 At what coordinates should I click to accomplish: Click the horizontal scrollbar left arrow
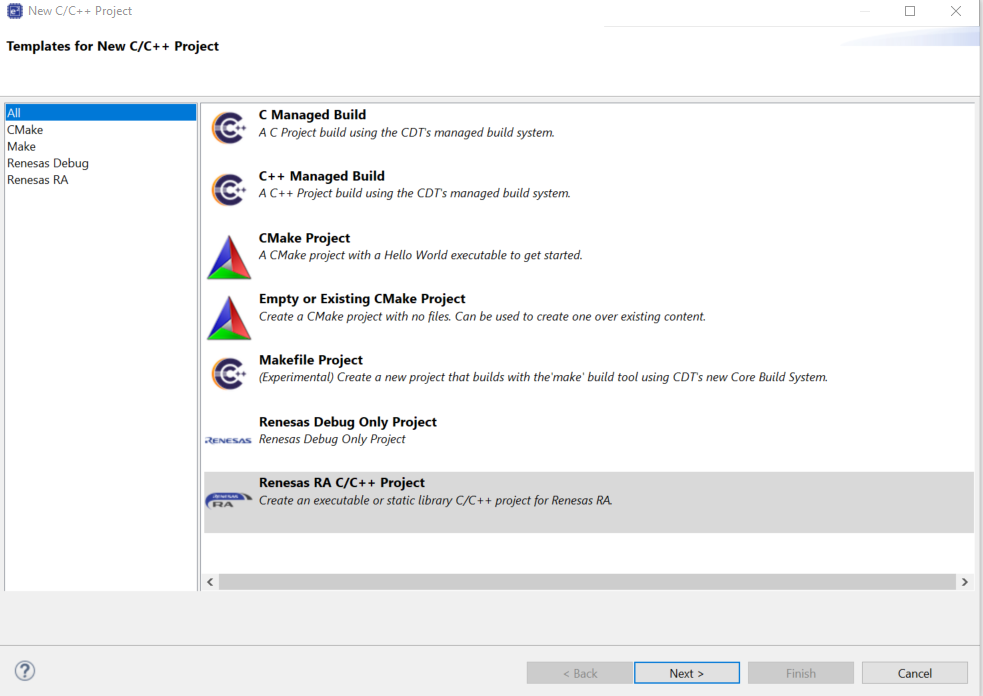tap(210, 582)
